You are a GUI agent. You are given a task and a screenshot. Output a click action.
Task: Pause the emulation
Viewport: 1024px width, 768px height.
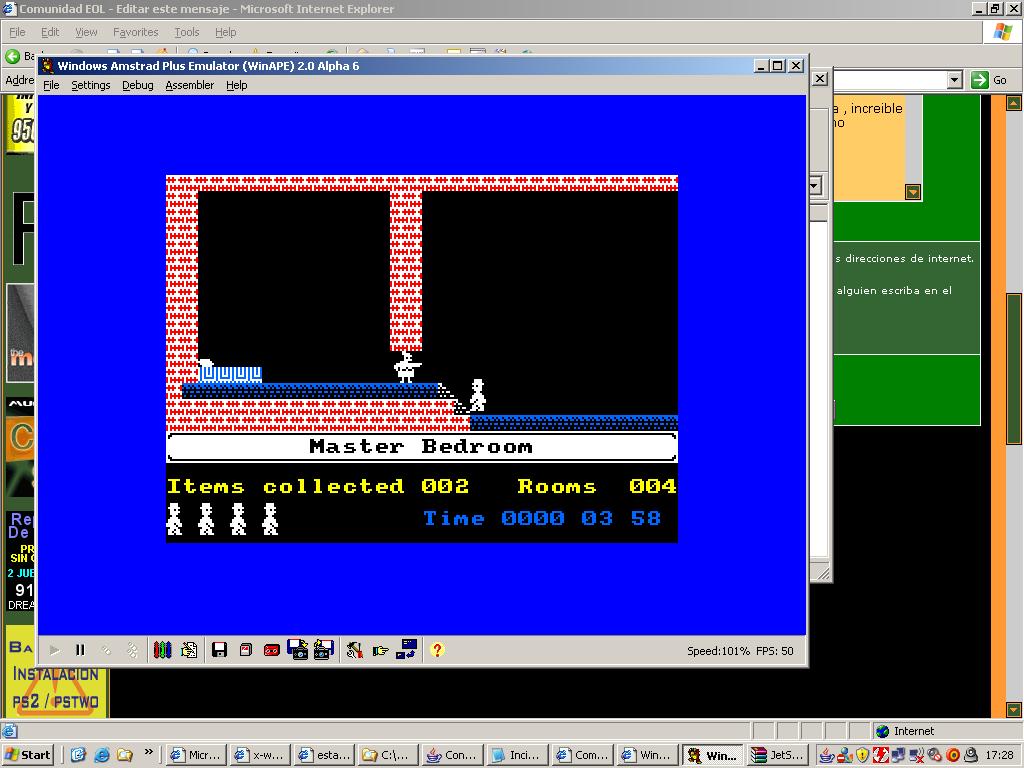point(80,650)
